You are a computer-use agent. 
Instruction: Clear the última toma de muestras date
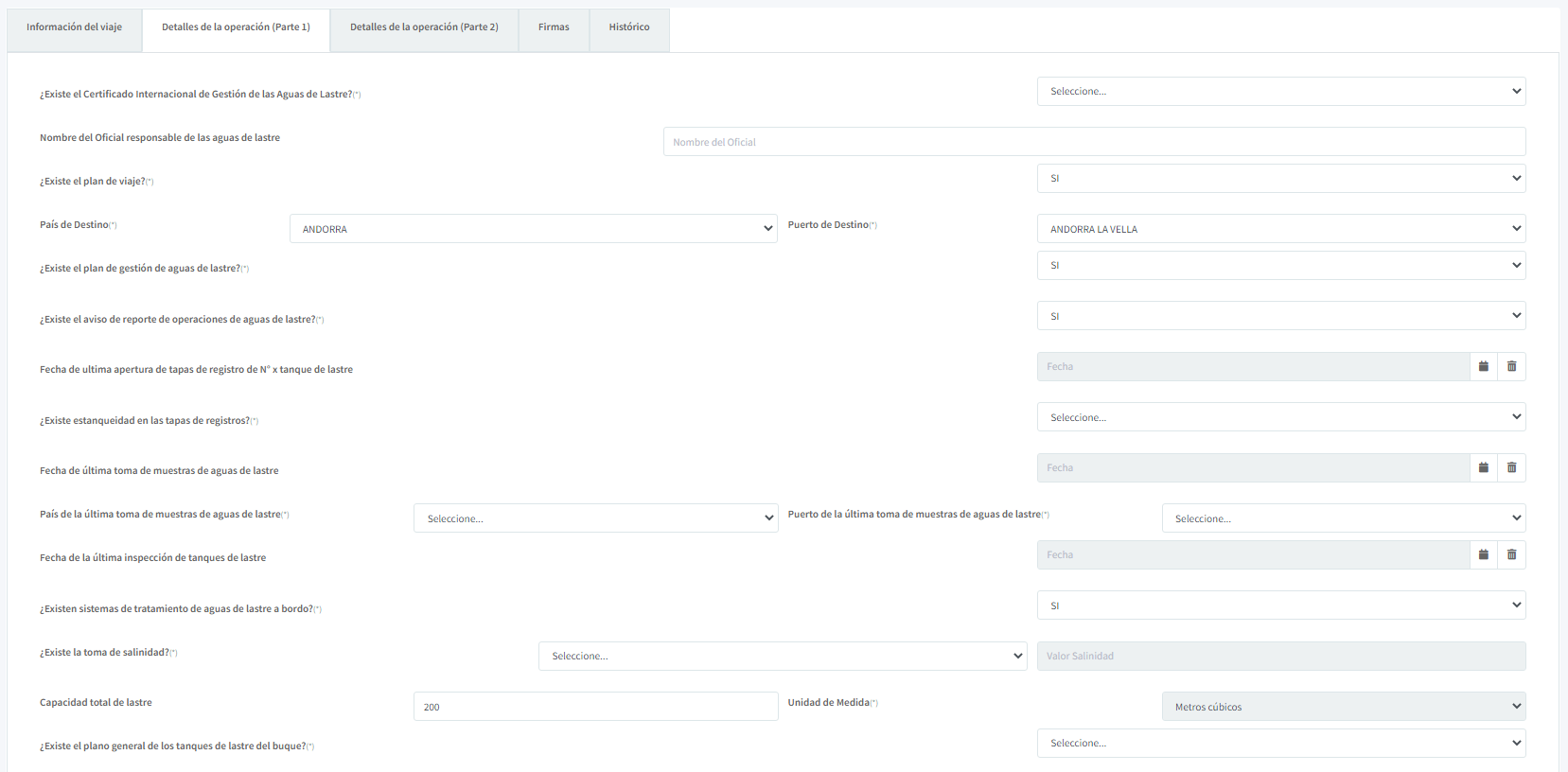pyautogui.click(x=1511, y=468)
